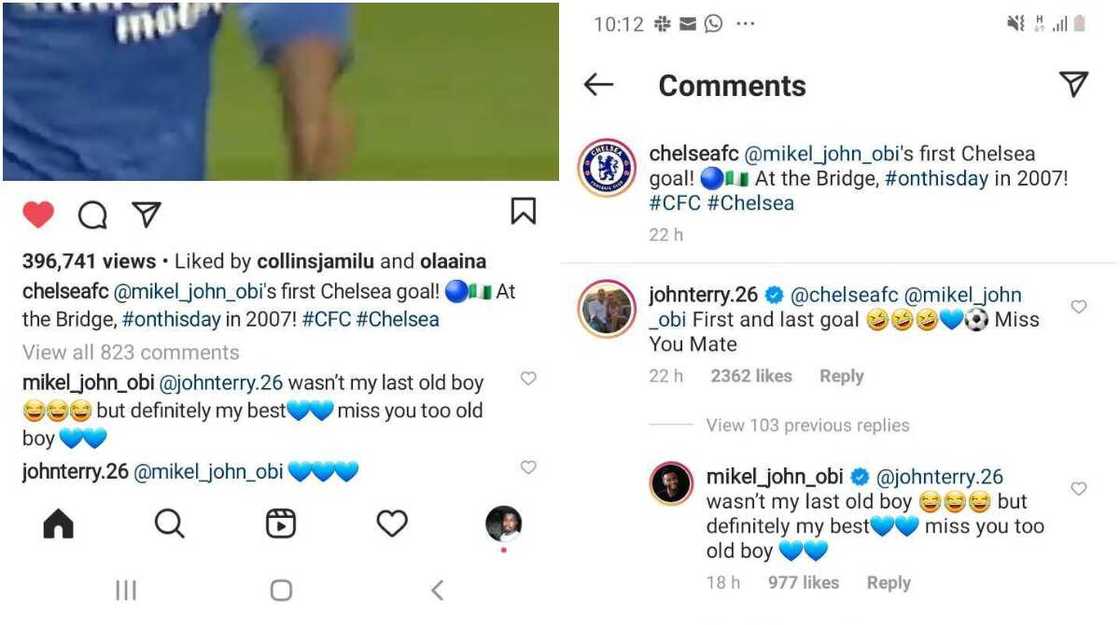Open the Activity heart icon in bottom bar
Screen dimensions: 1120x625
[x=392, y=524]
